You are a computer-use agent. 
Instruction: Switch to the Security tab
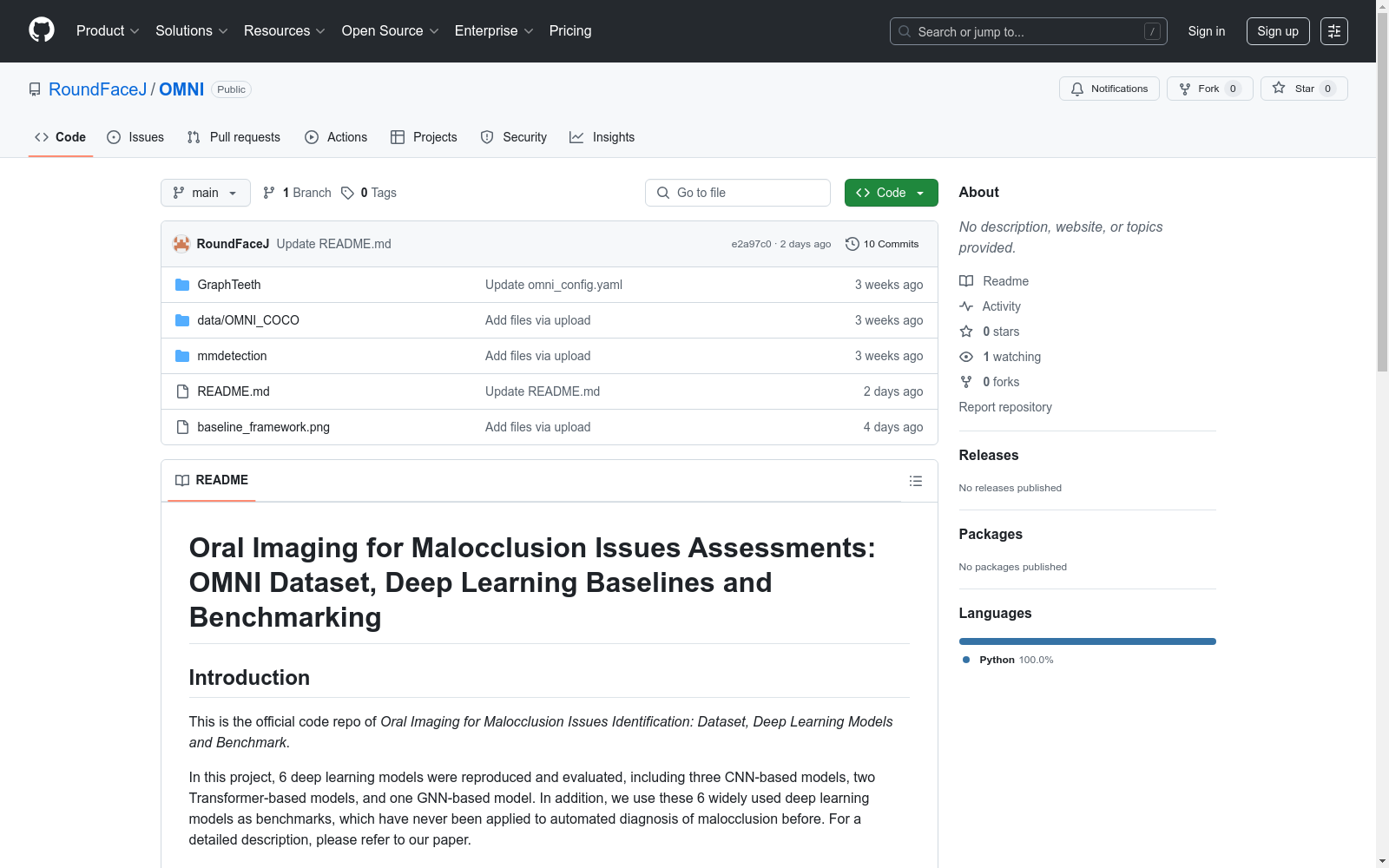(514, 137)
